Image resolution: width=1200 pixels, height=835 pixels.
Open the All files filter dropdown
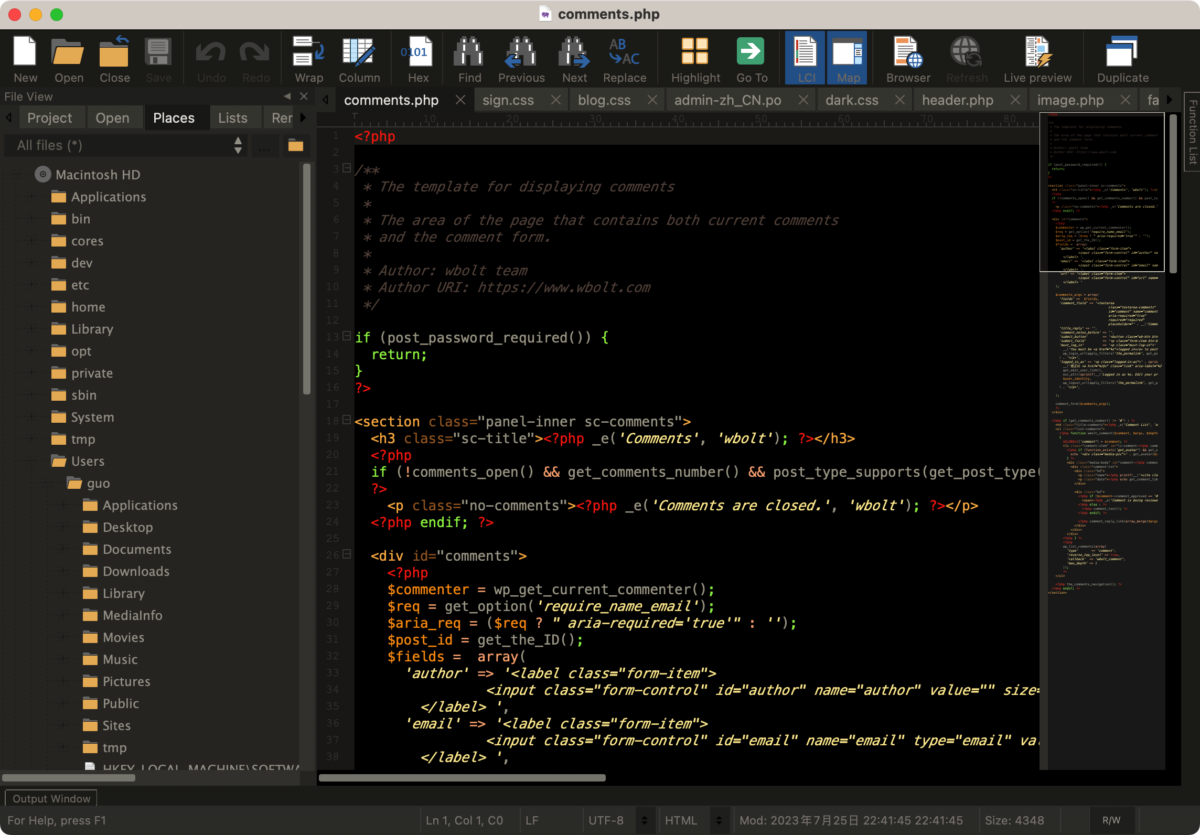129,145
